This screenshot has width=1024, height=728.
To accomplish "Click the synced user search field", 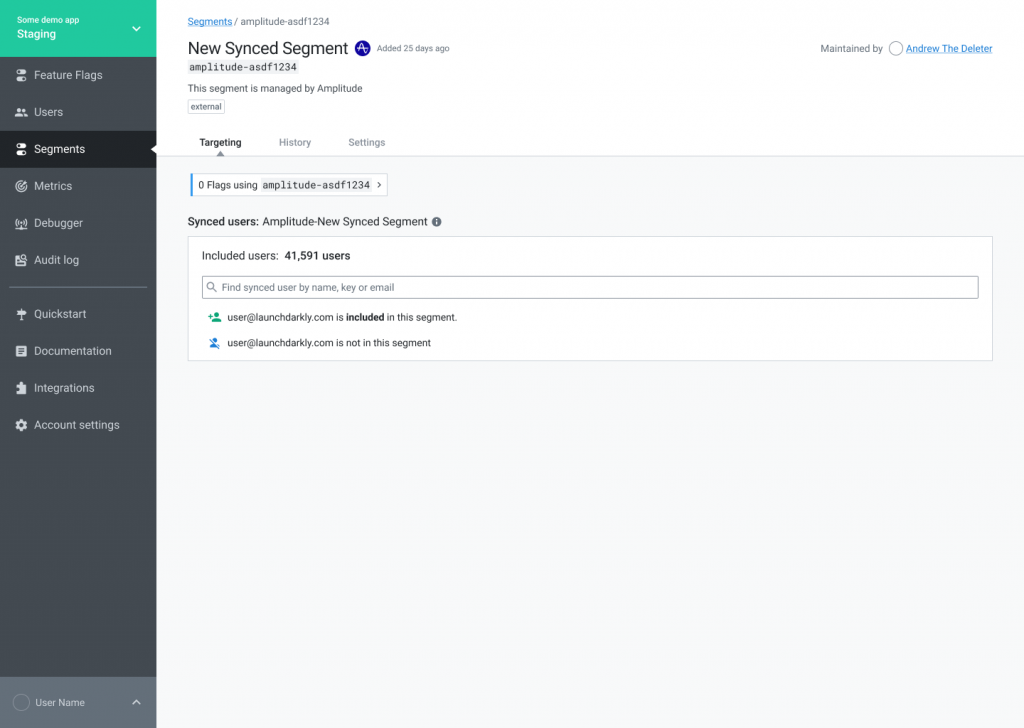I will (x=590, y=287).
